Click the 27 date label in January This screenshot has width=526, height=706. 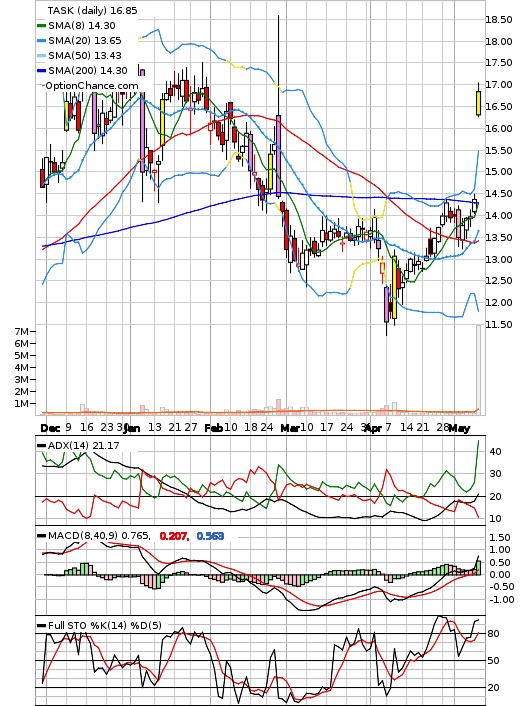pos(190,427)
